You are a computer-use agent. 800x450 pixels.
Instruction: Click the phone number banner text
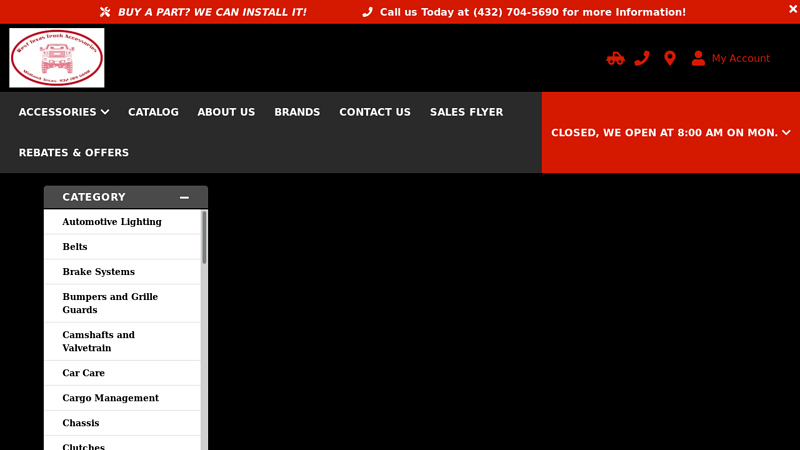533,12
